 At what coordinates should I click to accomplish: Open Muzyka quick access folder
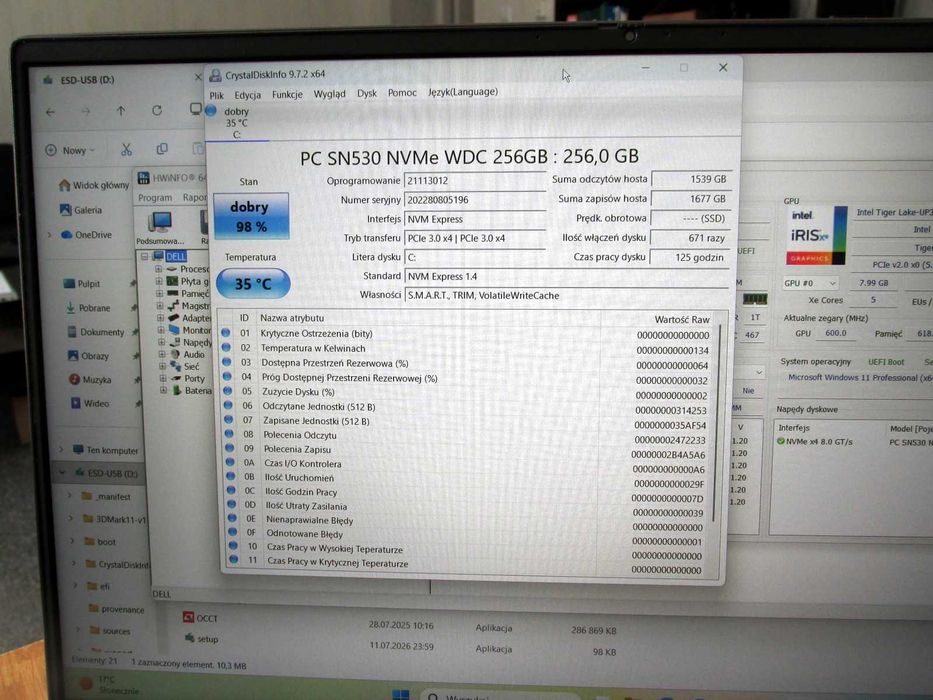click(90, 379)
